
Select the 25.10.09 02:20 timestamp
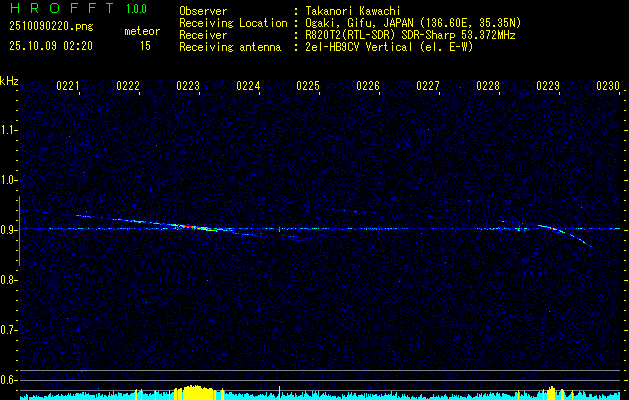tap(50, 46)
